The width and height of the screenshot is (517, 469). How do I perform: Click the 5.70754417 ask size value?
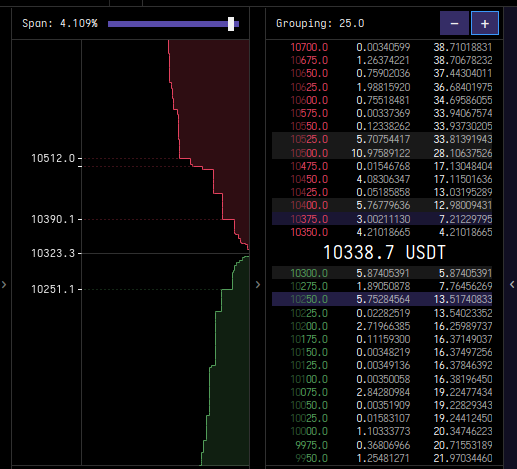point(383,139)
